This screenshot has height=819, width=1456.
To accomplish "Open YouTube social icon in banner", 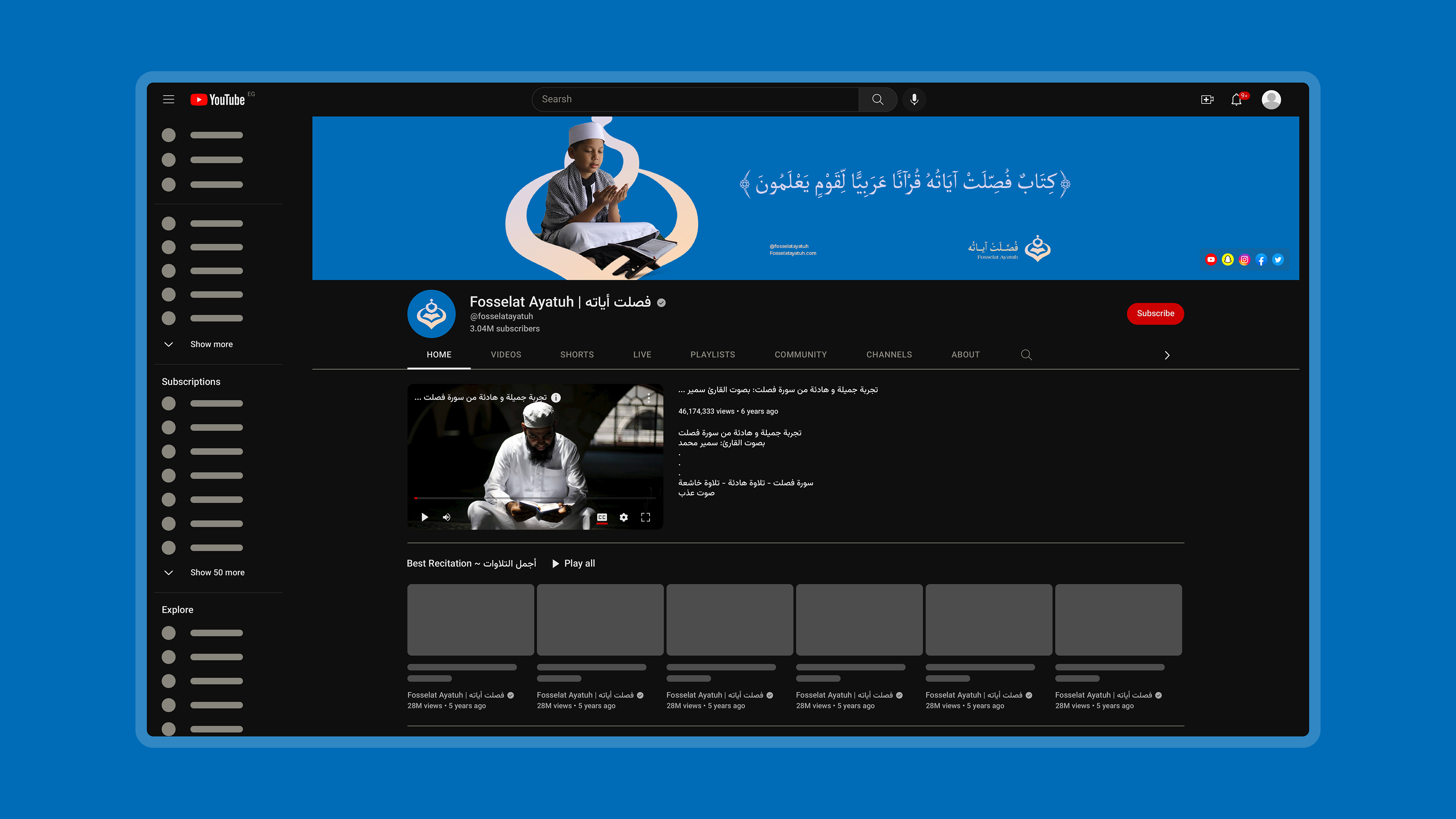I will tap(1211, 259).
